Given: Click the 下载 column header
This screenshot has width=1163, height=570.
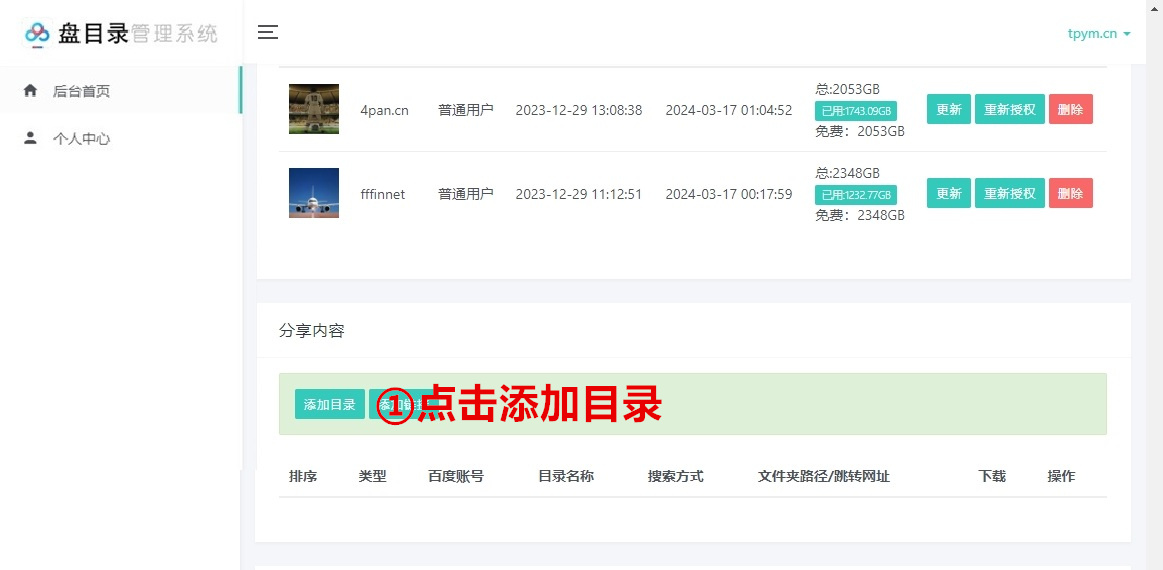Looking at the screenshot, I should [x=992, y=476].
